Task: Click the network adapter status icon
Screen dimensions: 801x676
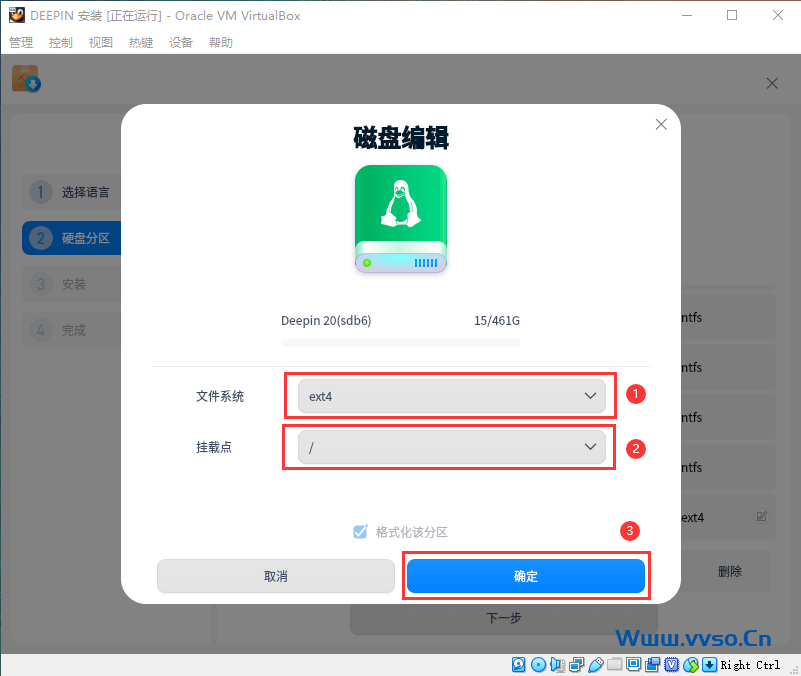Action: tap(576, 664)
